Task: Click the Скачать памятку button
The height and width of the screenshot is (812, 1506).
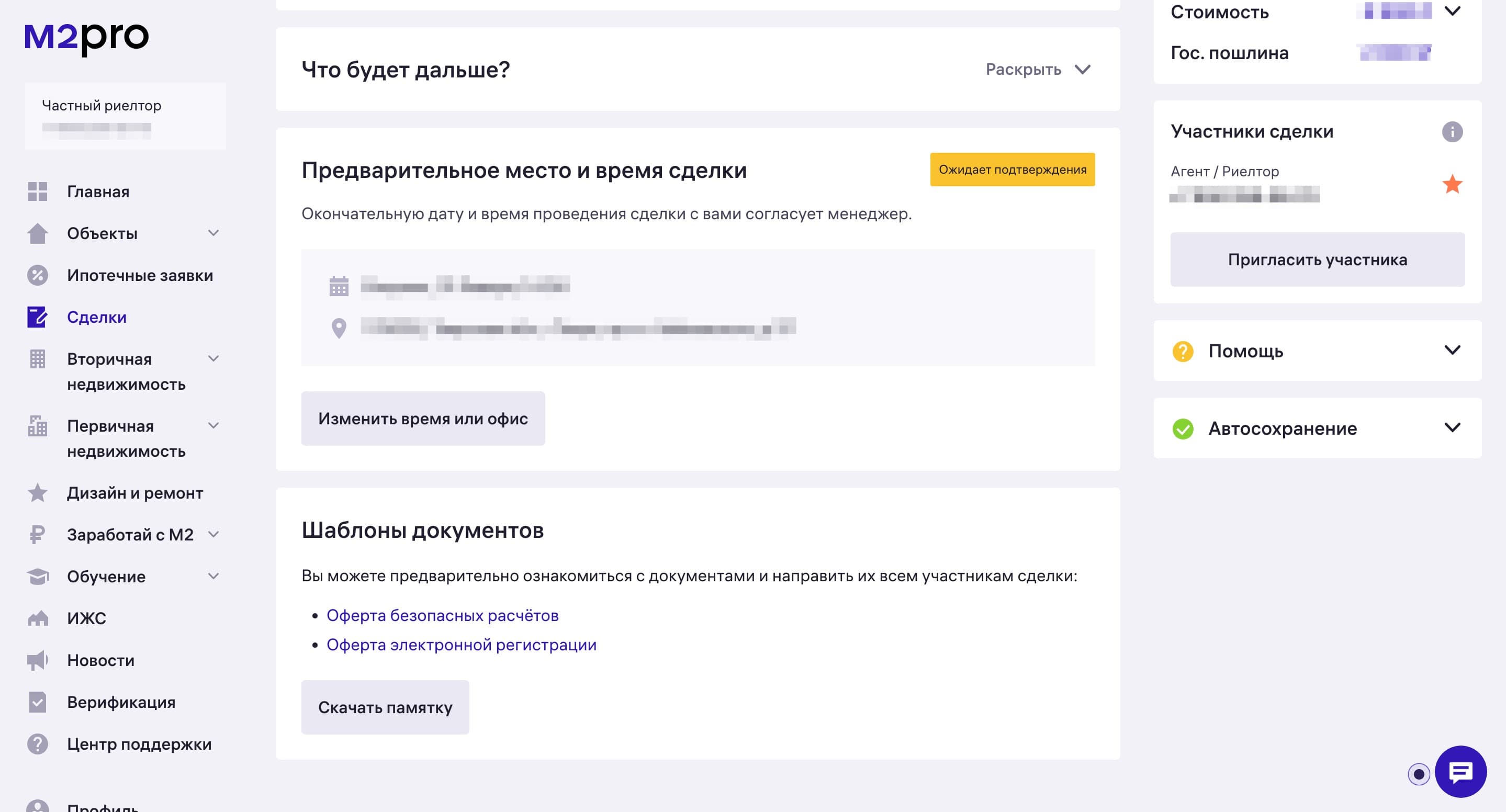Action: tap(385, 707)
